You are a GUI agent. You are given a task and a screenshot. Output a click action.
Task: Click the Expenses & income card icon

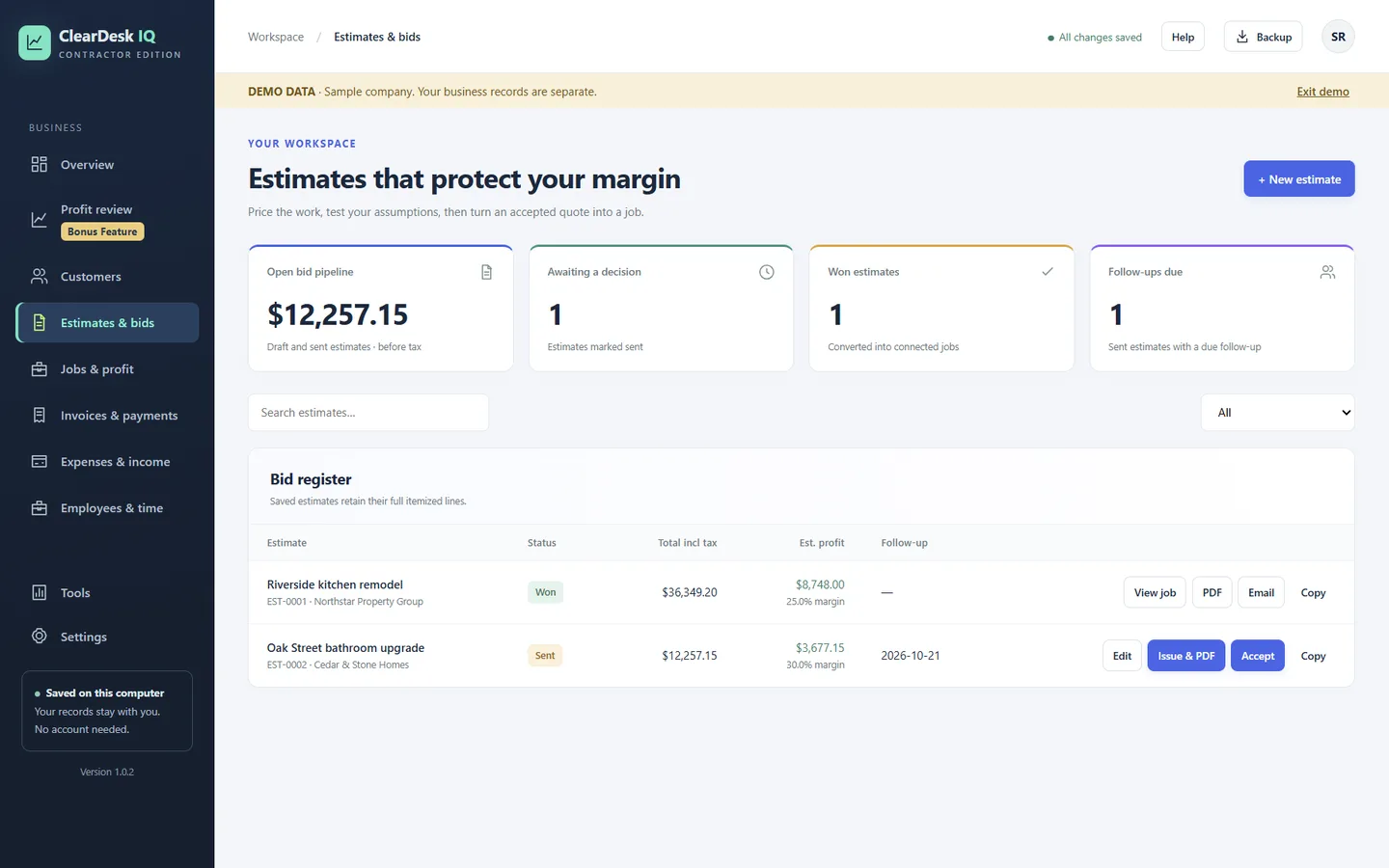coord(40,462)
